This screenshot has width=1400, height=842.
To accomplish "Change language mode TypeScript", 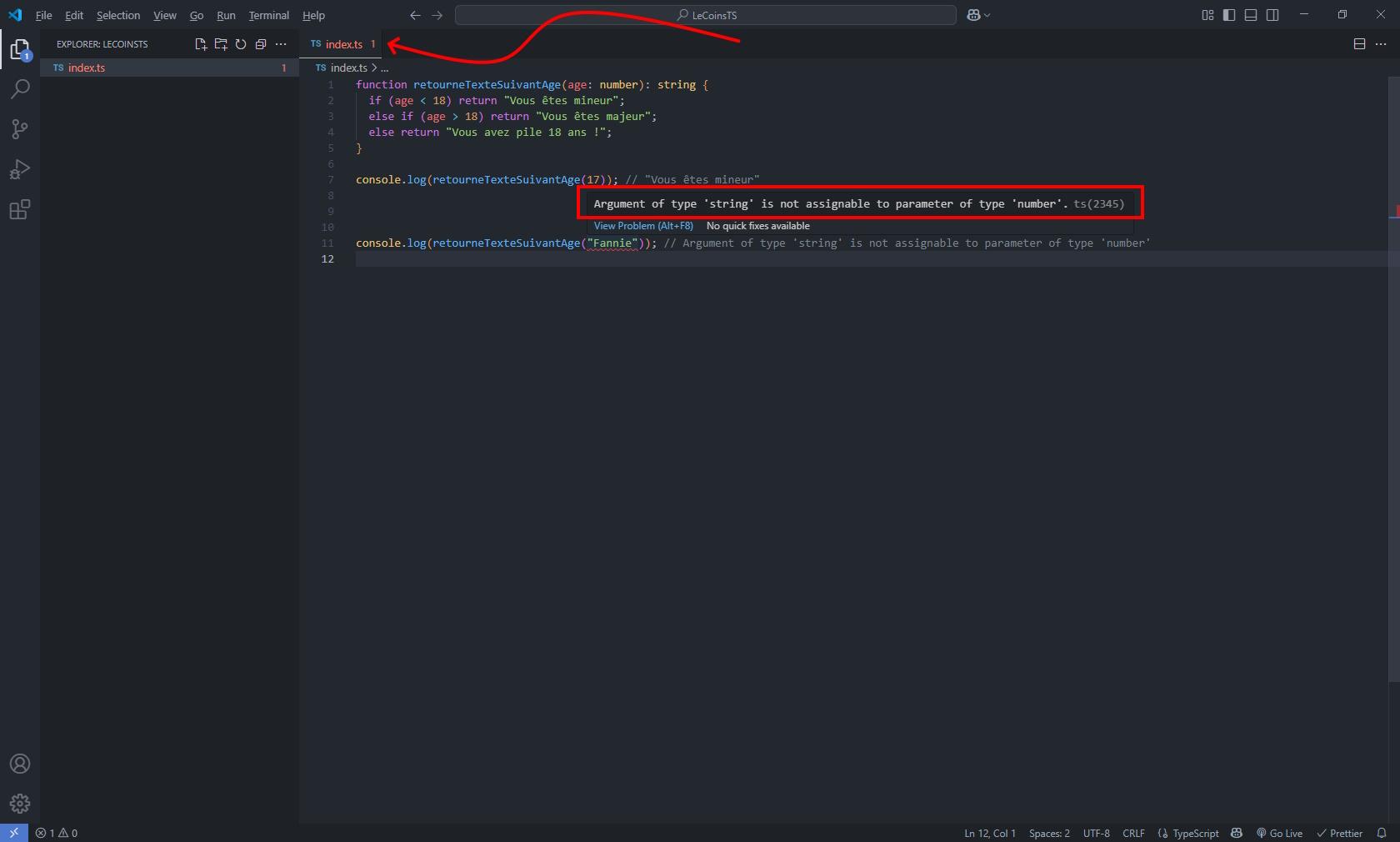I will 1196,833.
